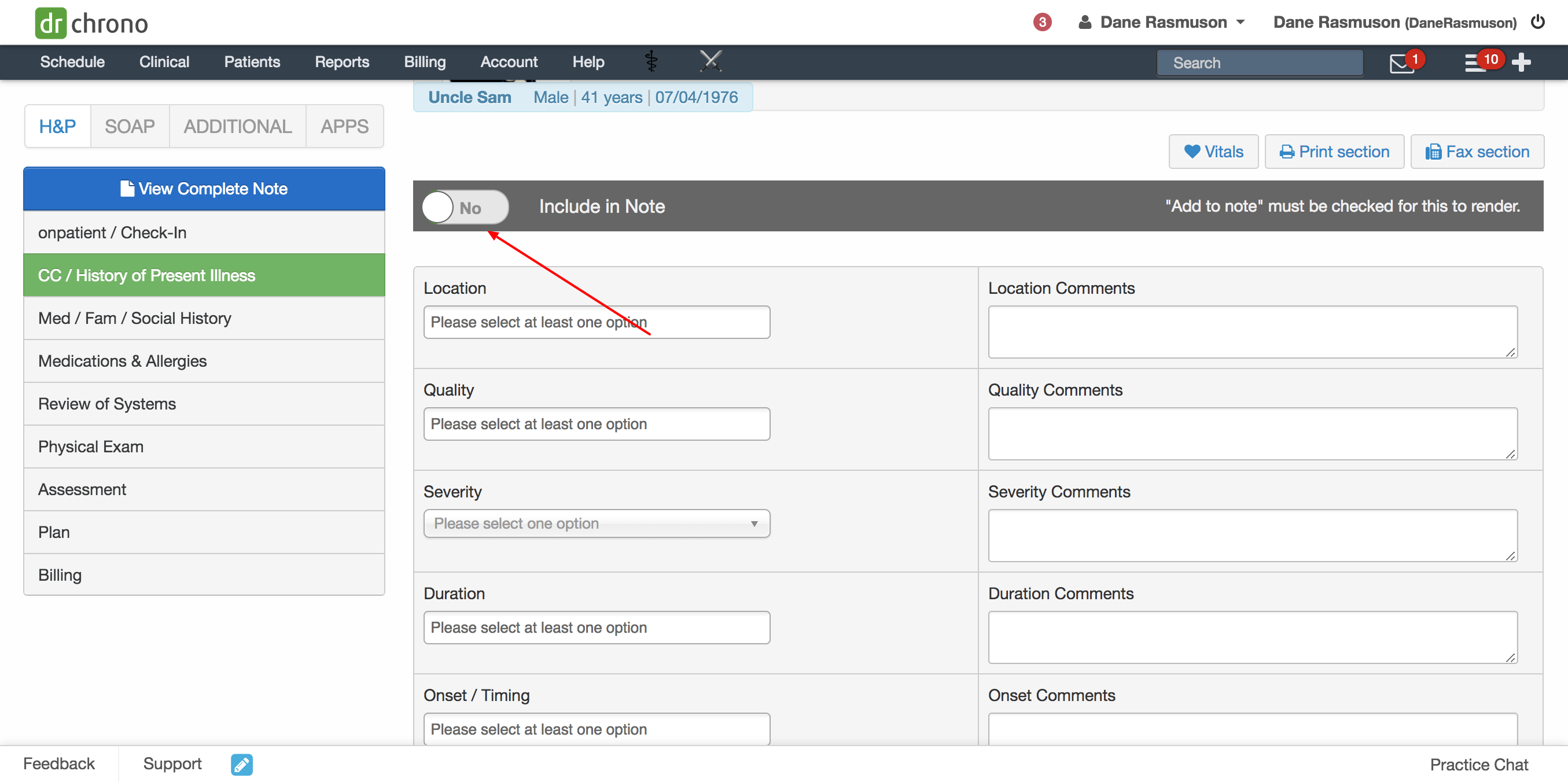This screenshot has width=1568, height=782.
Task: Select Plan section
Action: click(x=204, y=532)
